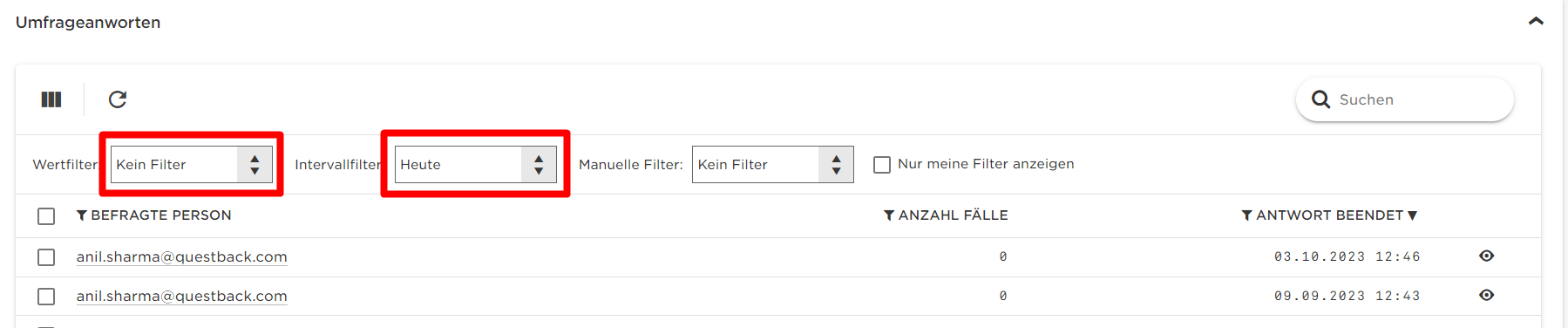Open the Manuelle Filter dropdown
The height and width of the screenshot is (328, 1568).
click(772, 164)
